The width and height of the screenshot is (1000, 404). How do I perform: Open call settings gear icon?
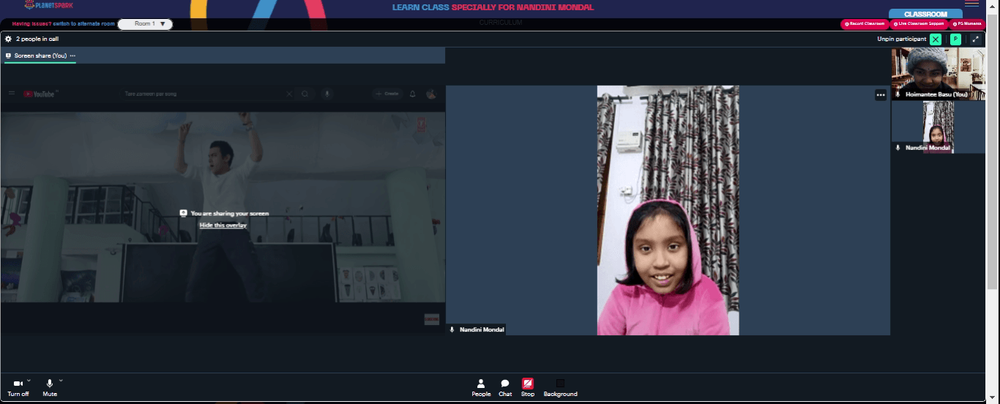coord(8,39)
